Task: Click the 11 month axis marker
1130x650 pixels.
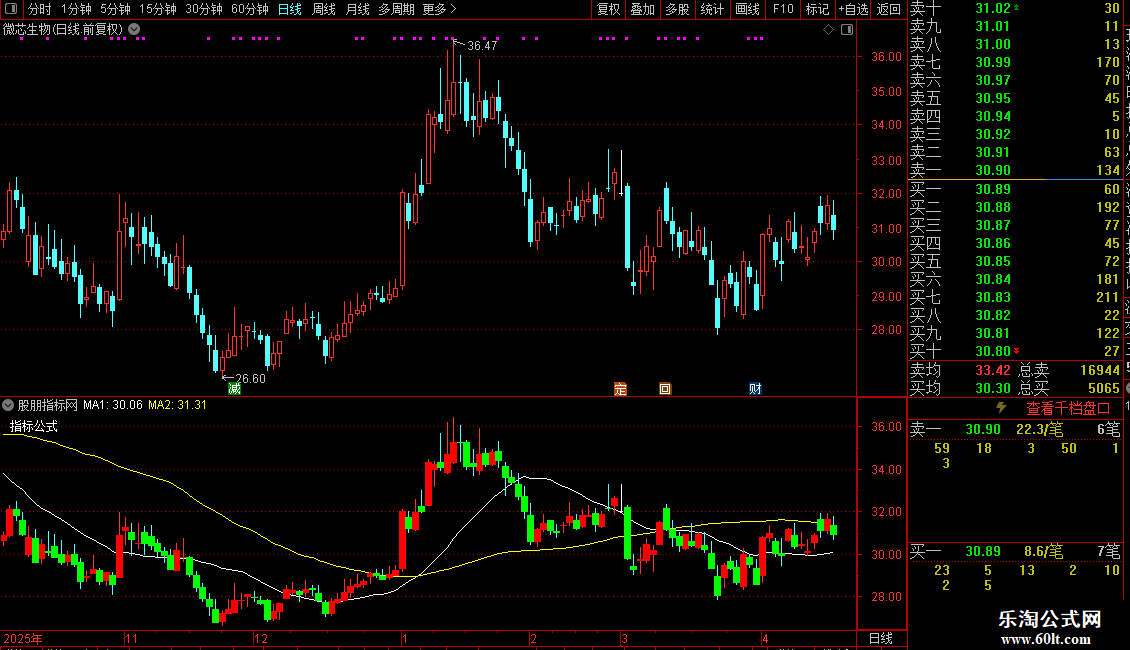Action: point(130,638)
